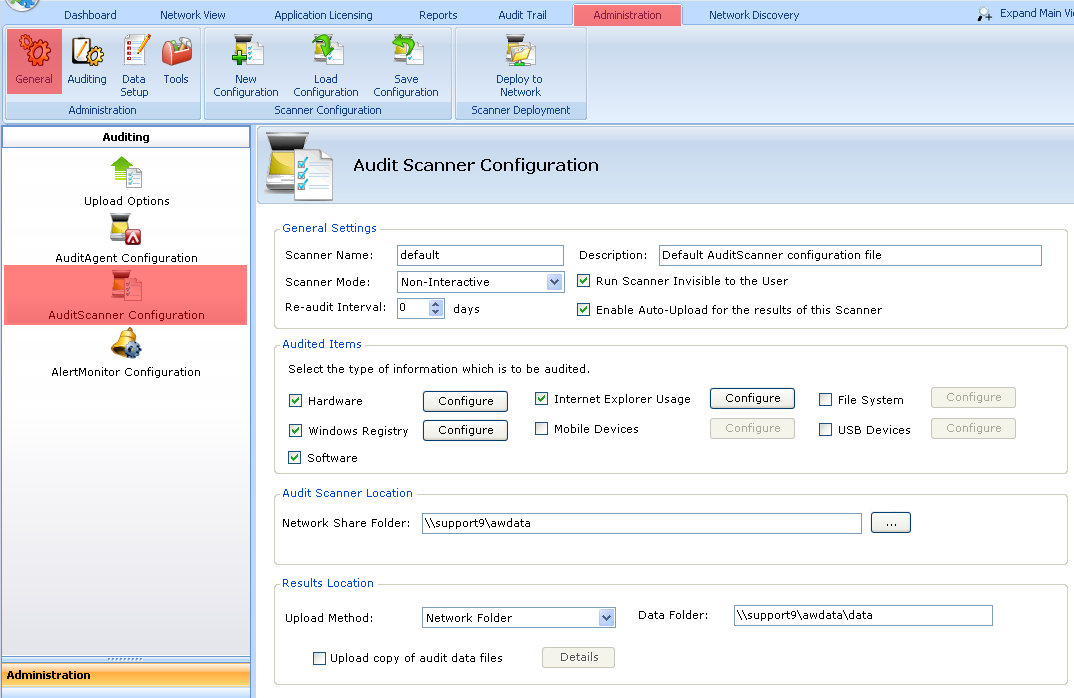Click the Re-audit Interval spinner arrows
Viewport: 1074px width, 698px height.
pyautogui.click(x=436, y=308)
